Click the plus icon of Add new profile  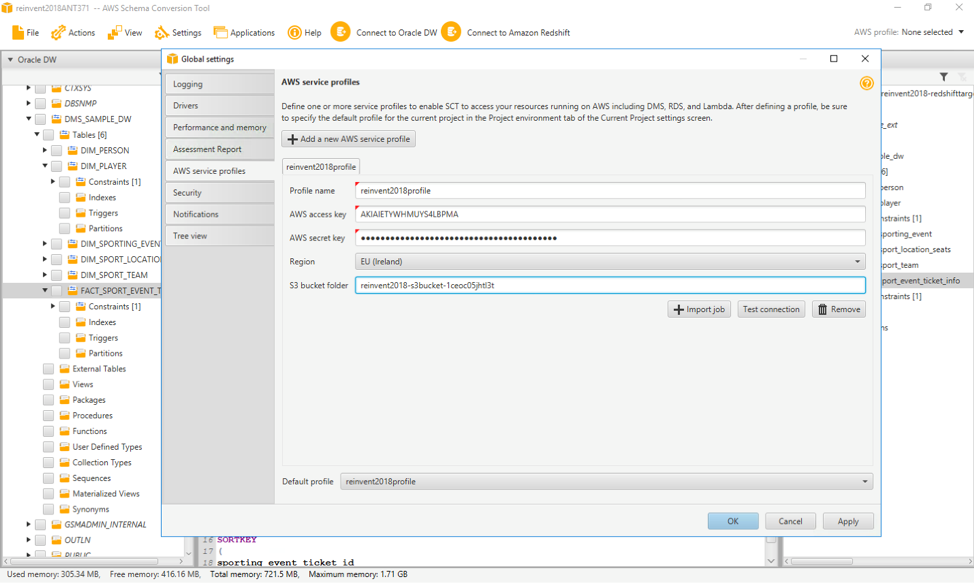[x=293, y=139]
